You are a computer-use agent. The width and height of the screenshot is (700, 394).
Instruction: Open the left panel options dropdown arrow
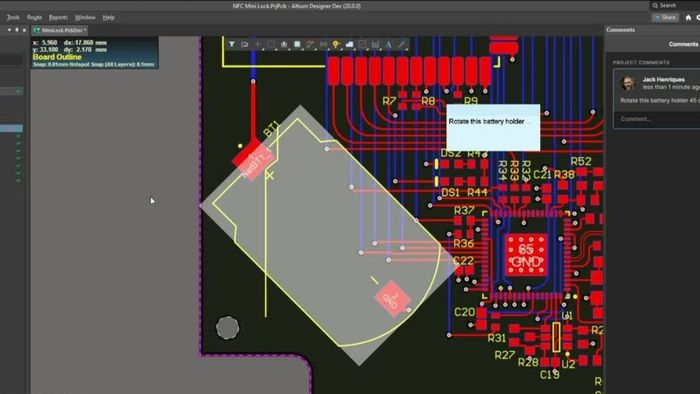click(x=9, y=30)
